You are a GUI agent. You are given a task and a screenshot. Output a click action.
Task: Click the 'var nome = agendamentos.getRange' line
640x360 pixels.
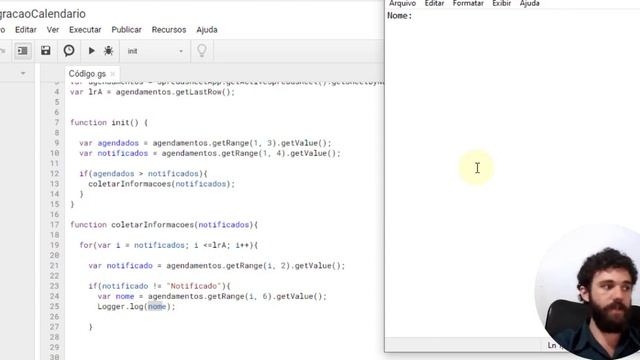coord(212,296)
